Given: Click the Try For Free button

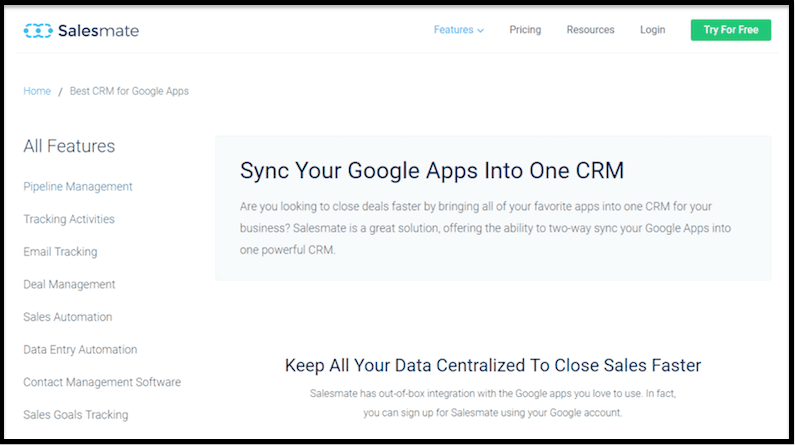Looking at the screenshot, I should pos(731,30).
